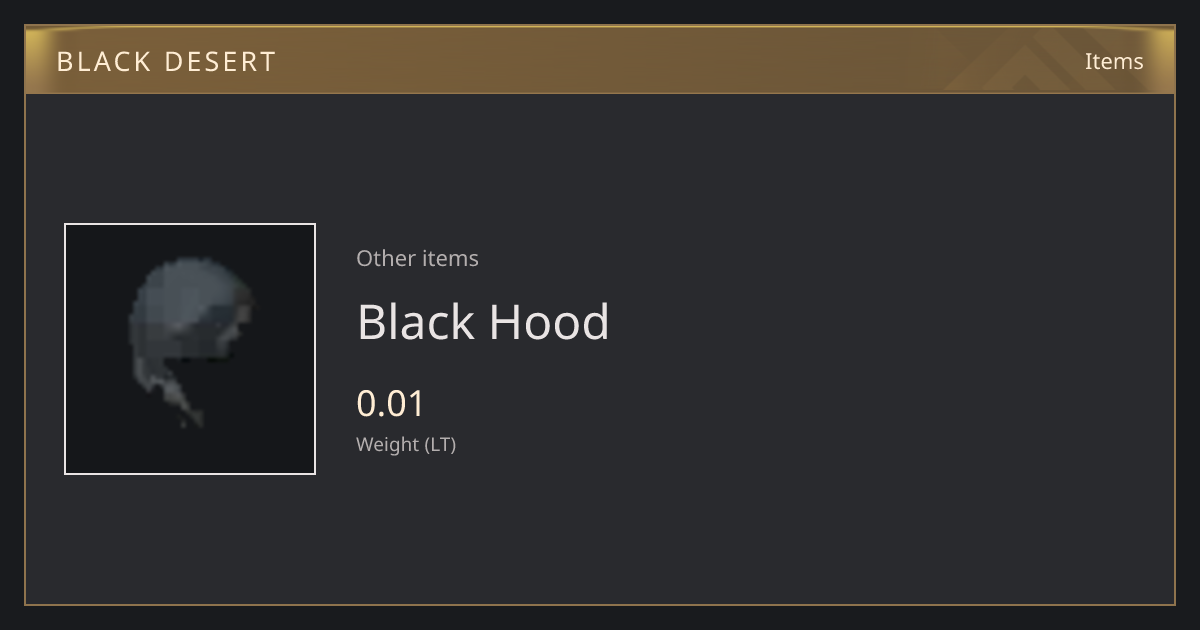Click the (LT) unit text
The width and height of the screenshot is (1200, 630).
[441, 445]
